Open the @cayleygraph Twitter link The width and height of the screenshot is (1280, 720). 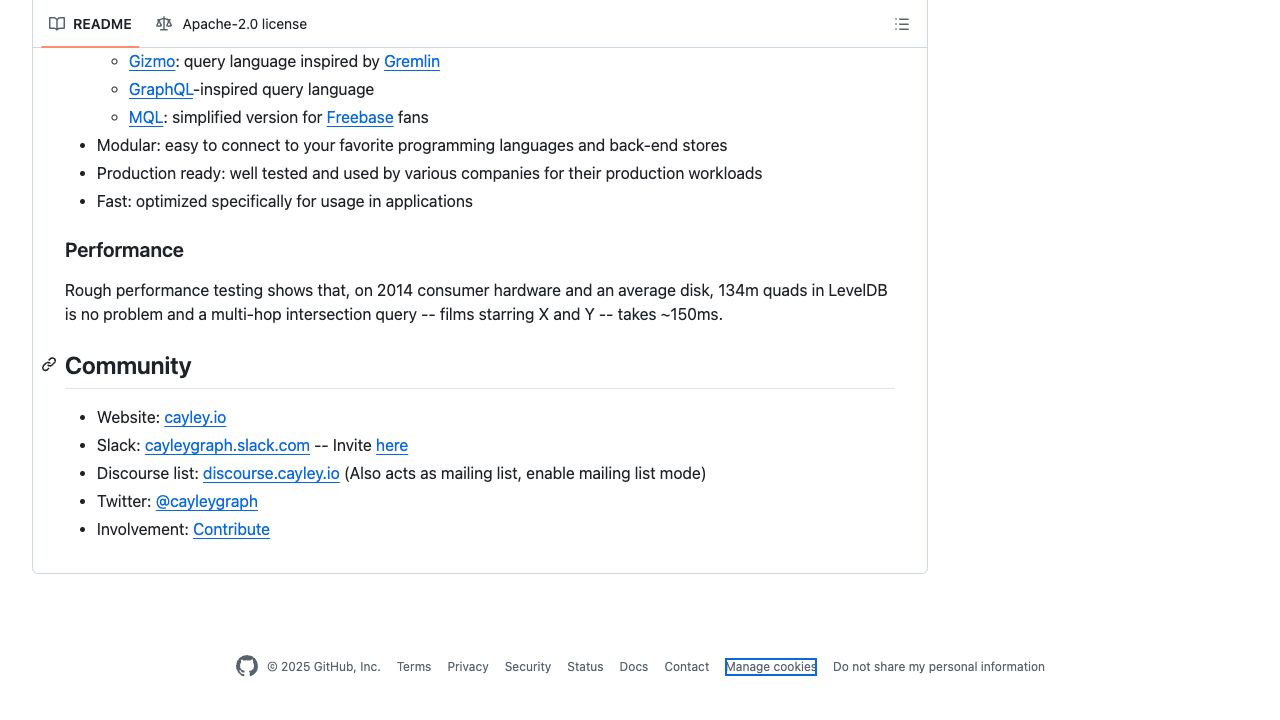point(207,502)
